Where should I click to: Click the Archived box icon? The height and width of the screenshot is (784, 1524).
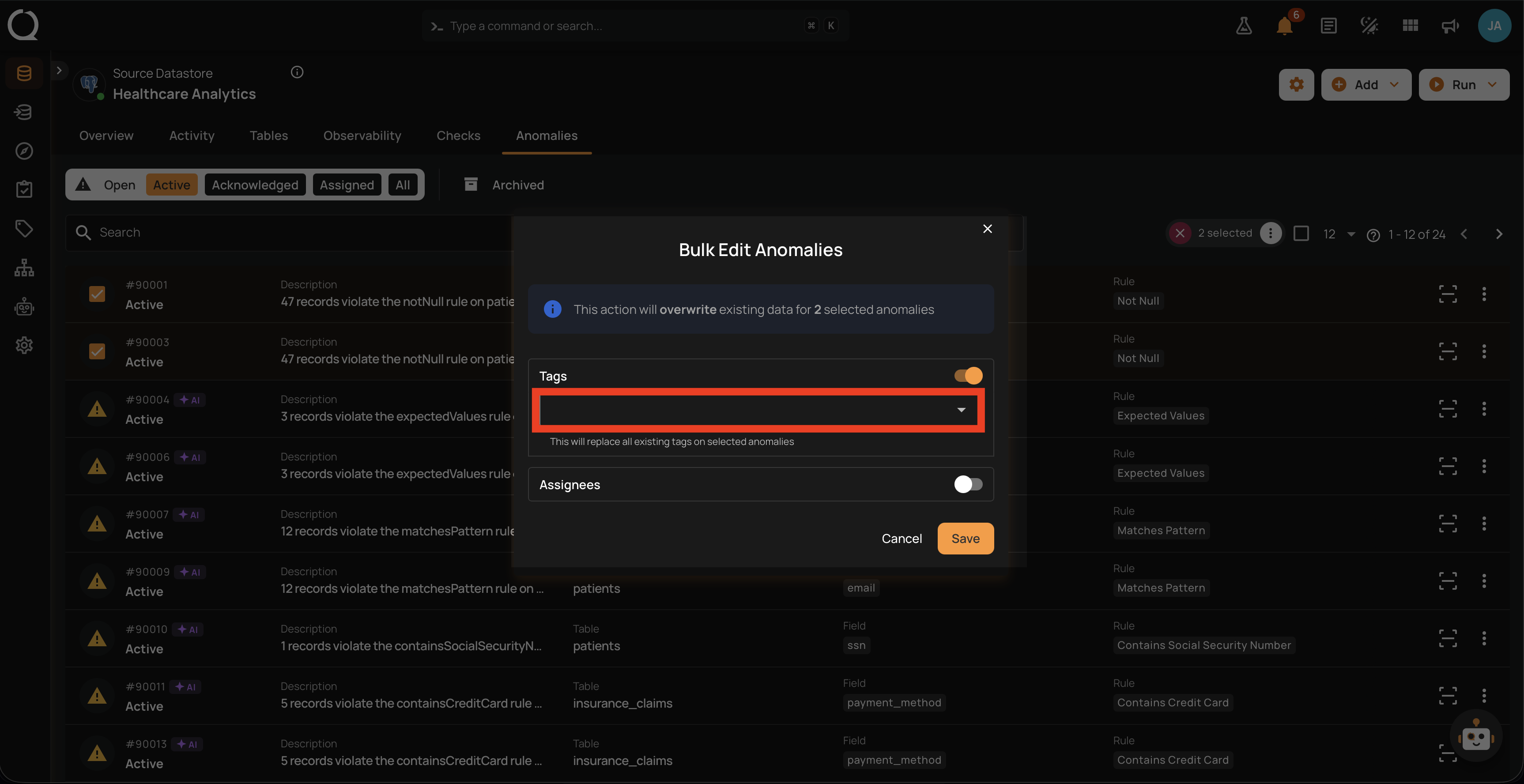coord(470,185)
